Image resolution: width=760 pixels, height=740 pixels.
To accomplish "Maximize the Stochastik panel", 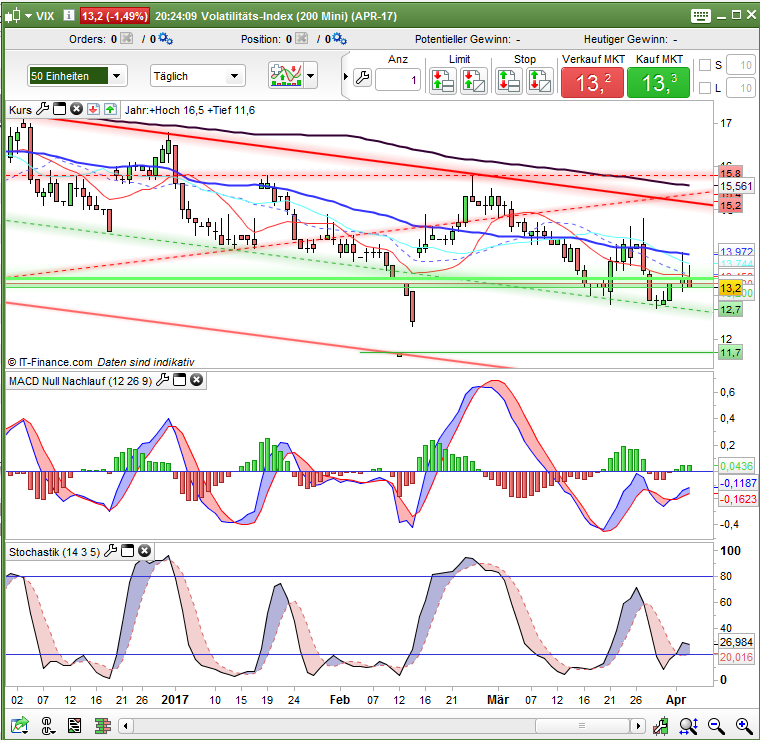I will [127, 551].
